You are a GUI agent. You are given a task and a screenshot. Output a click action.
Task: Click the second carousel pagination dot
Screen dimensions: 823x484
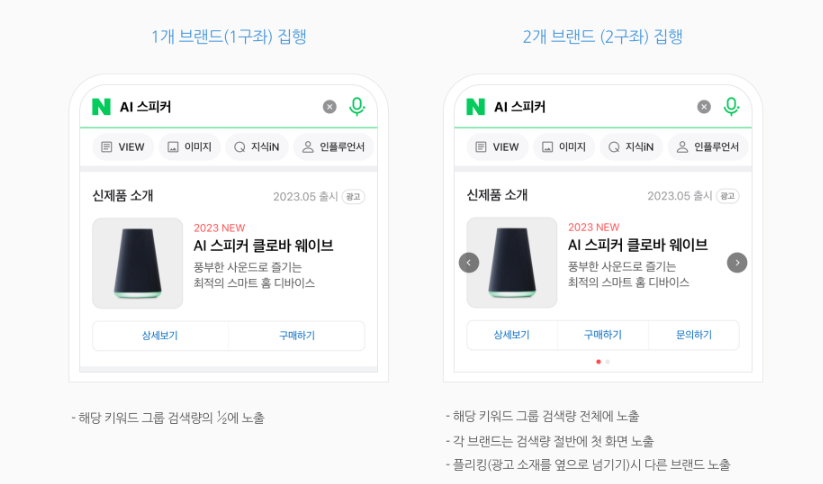coord(607,361)
